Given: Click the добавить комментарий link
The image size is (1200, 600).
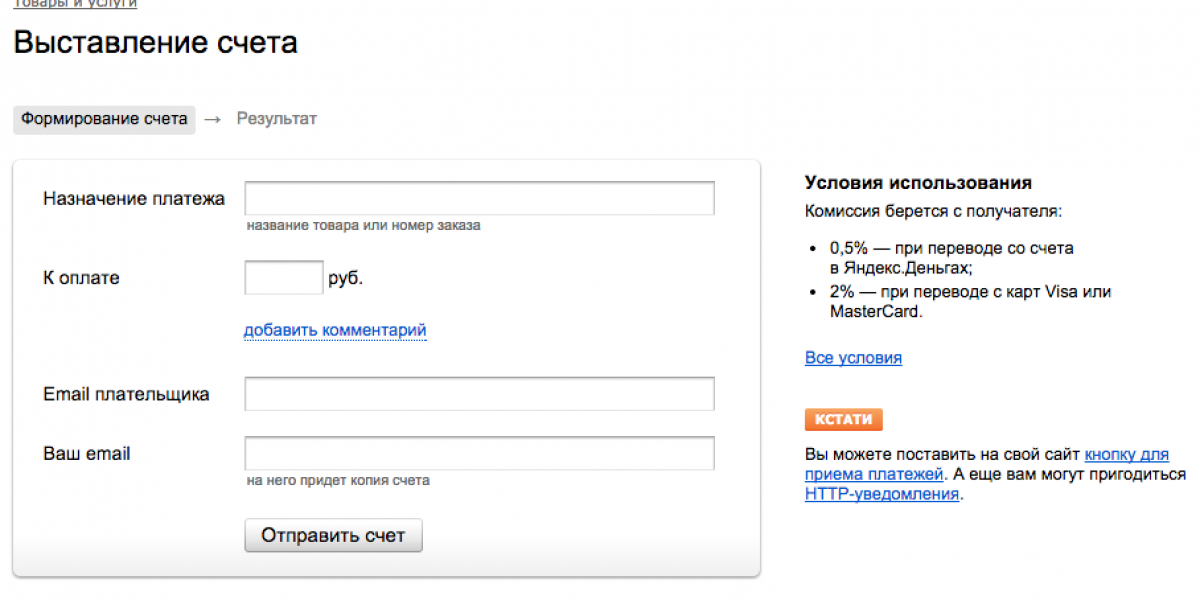Looking at the screenshot, I should (x=335, y=330).
